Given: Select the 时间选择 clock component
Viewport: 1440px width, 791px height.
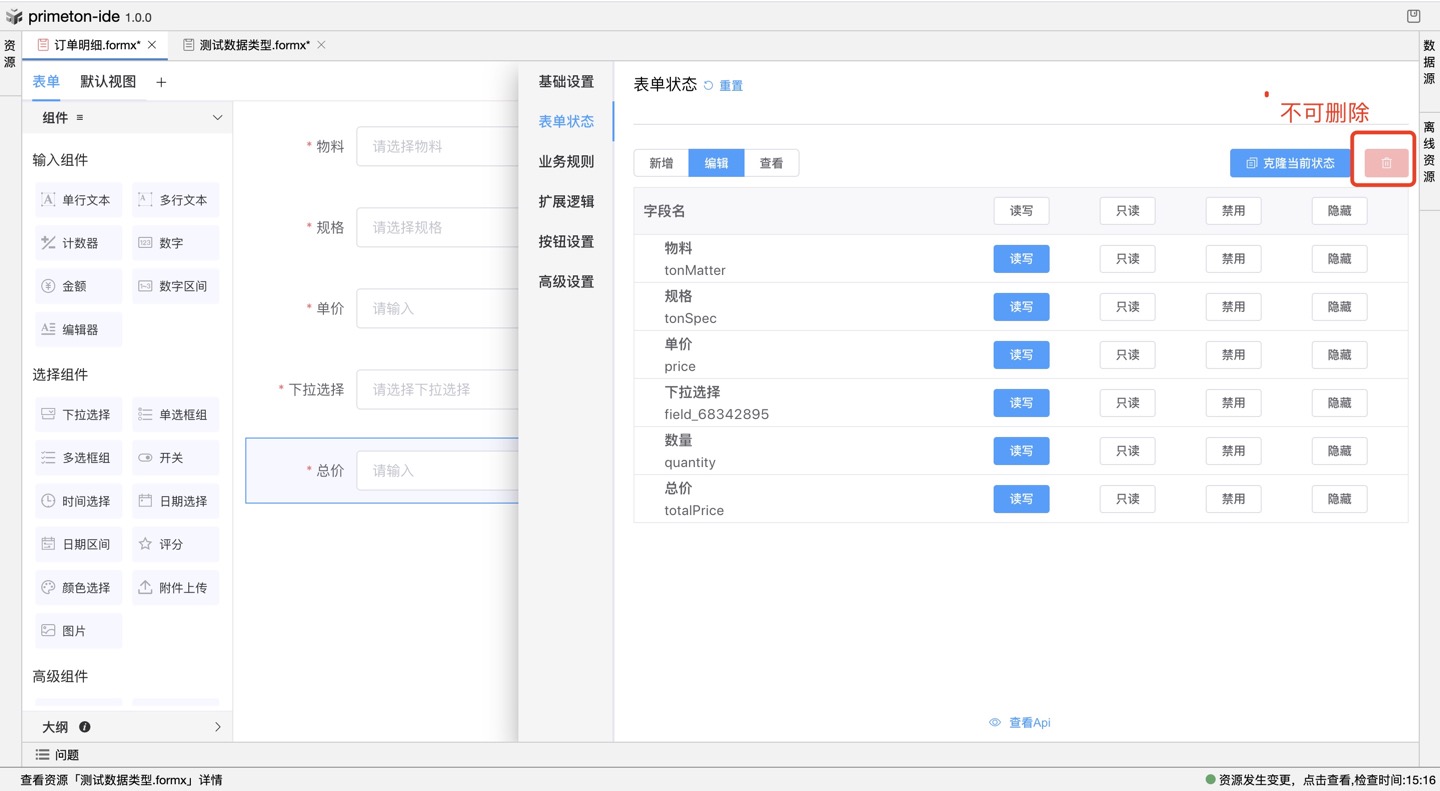Looking at the screenshot, I should tap(77, 501).
